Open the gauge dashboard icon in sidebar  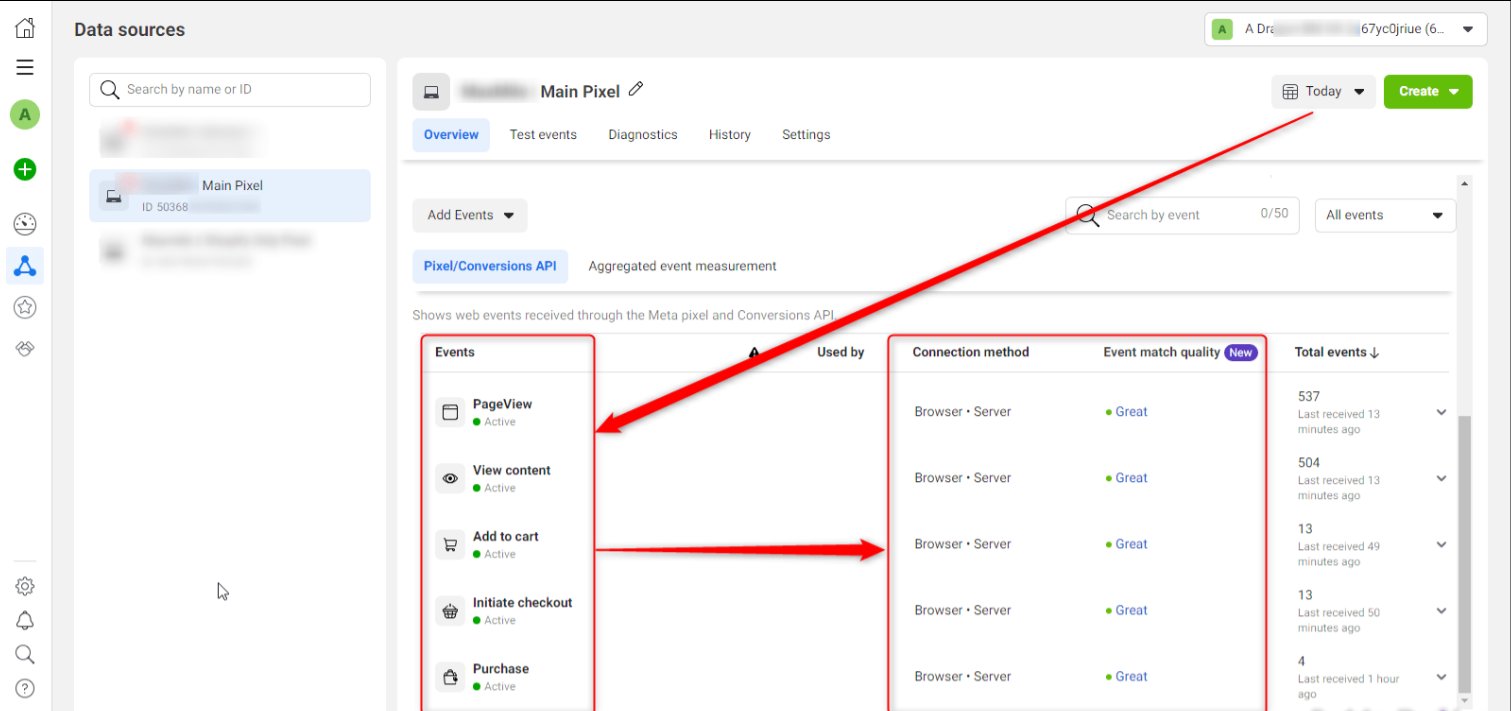(x=25, y=223)
